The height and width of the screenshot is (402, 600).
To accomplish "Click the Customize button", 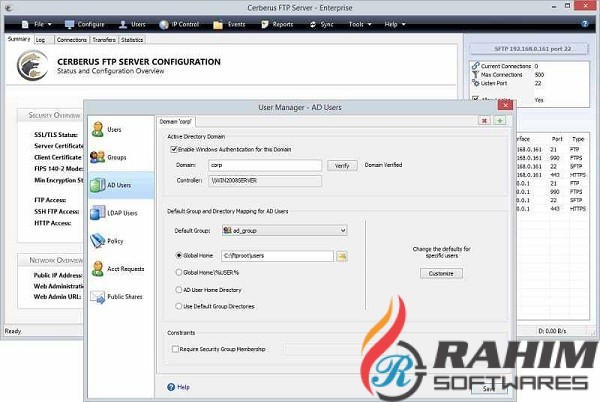I will point(441,273).
